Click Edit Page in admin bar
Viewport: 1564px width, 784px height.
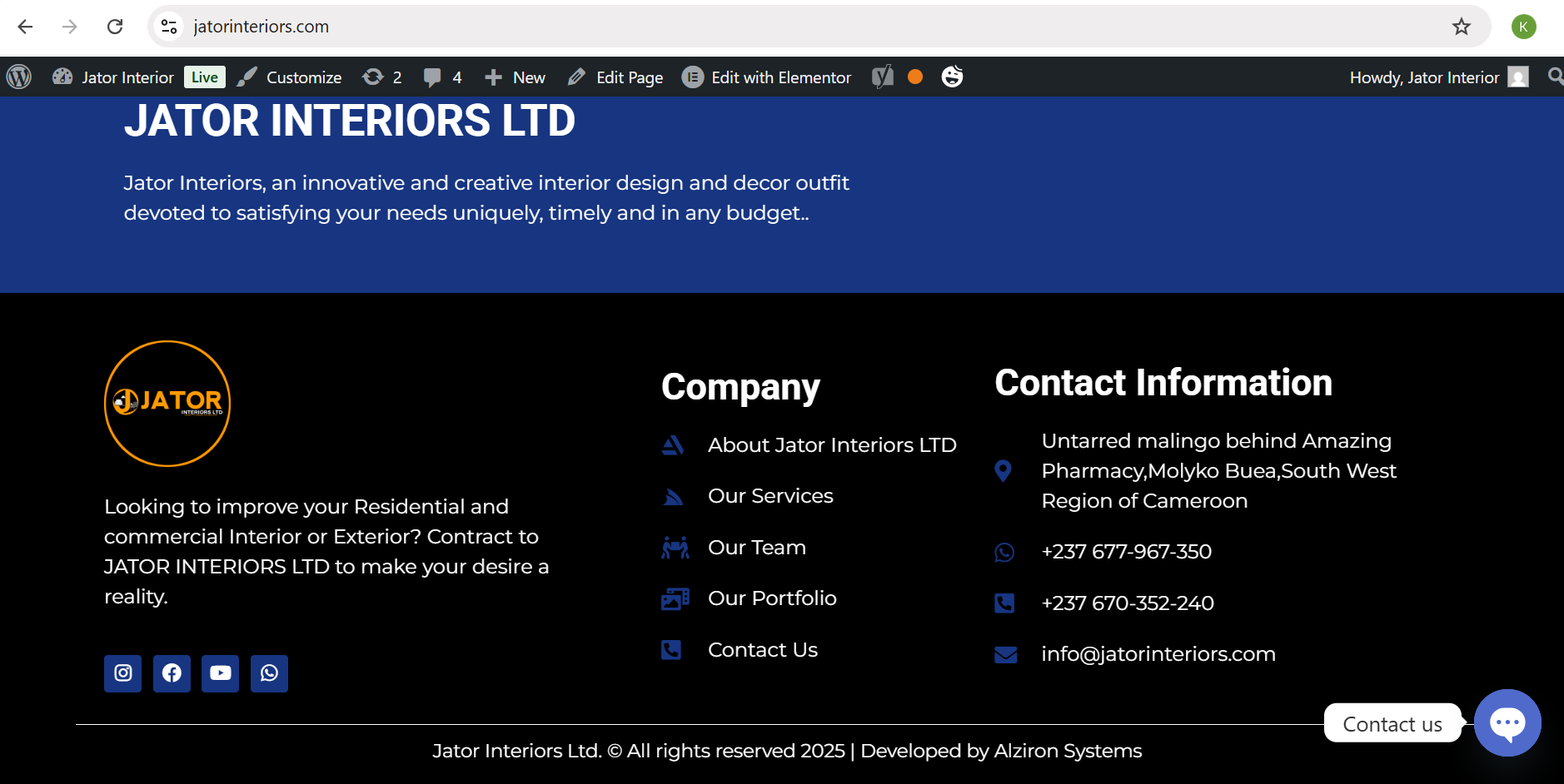pyautogui.click(x=615, y=77)
